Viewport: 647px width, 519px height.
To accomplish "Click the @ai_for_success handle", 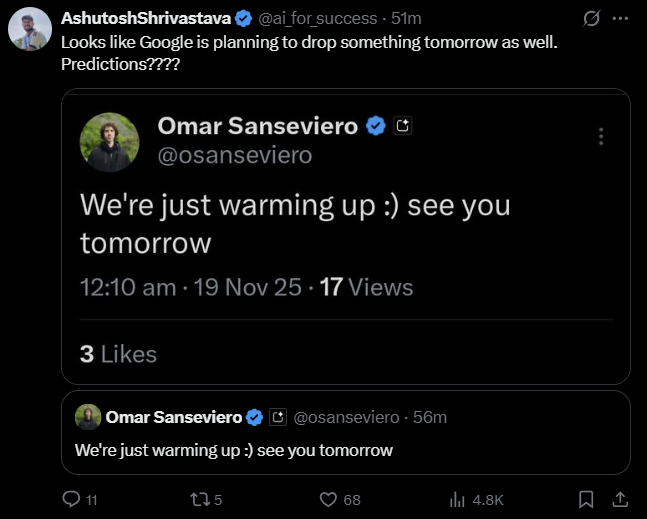I will [316, 18].
